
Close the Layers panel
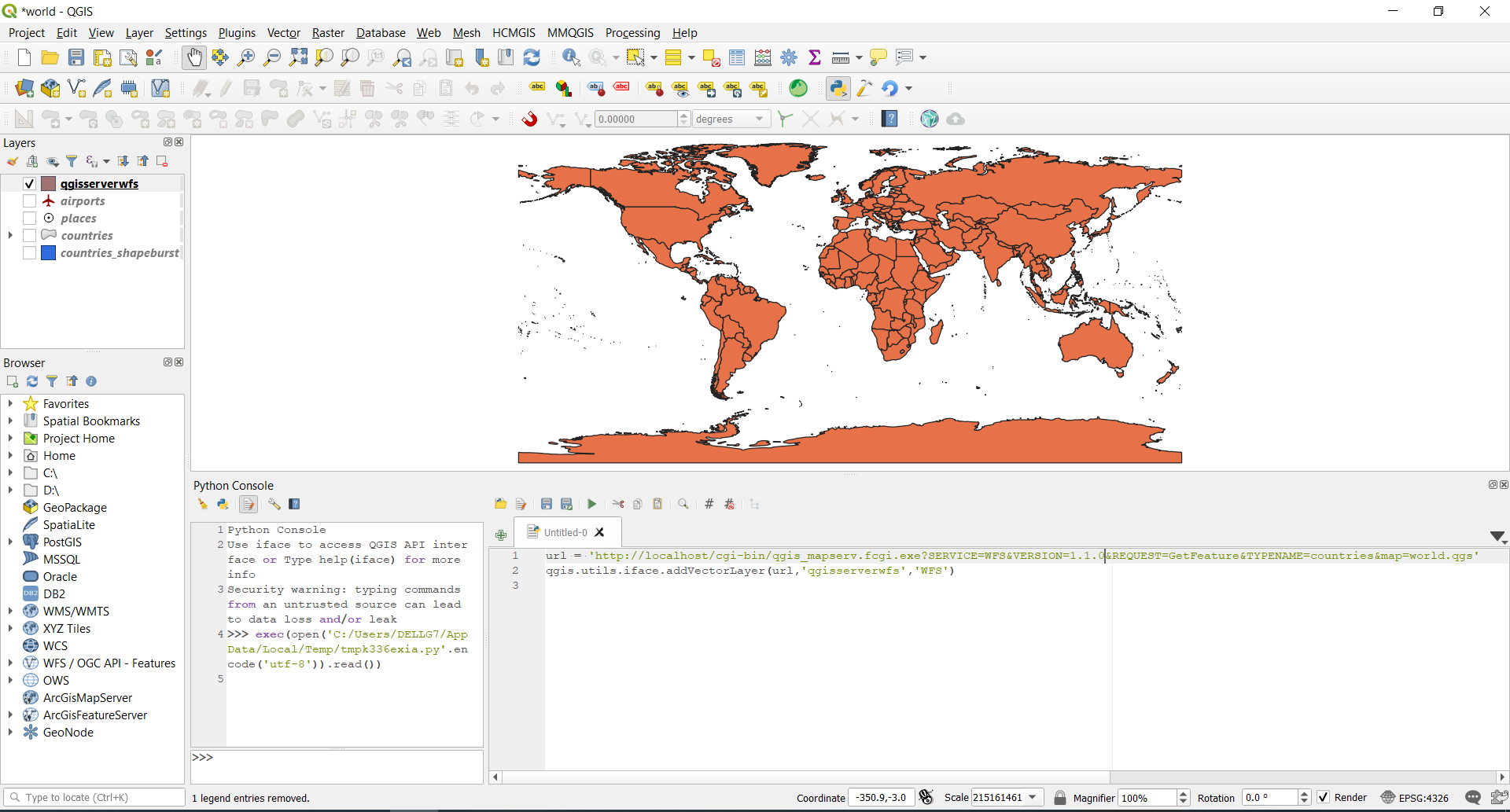pos(179,142)
